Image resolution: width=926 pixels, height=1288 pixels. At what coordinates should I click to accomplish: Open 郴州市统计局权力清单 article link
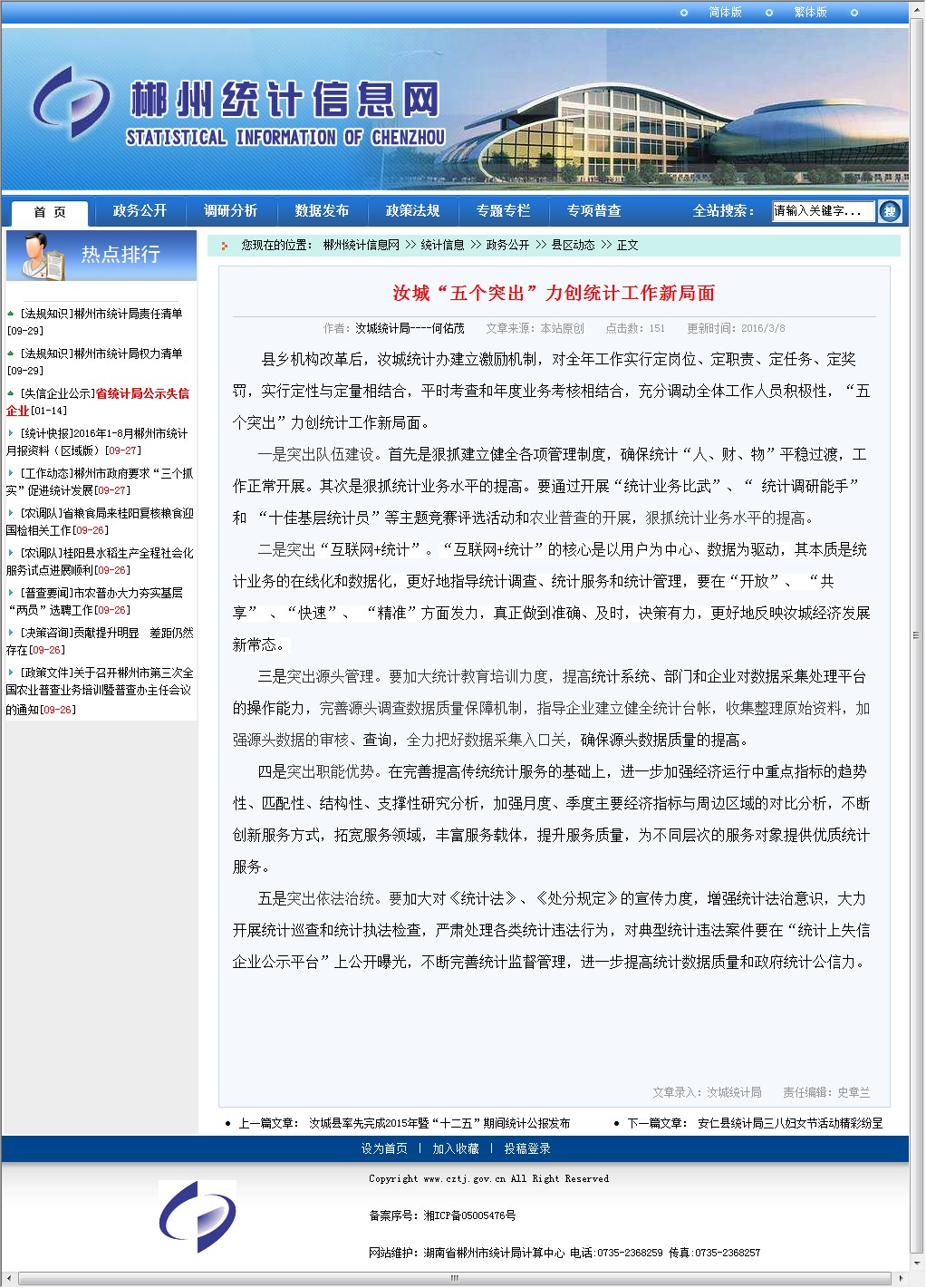129,353
